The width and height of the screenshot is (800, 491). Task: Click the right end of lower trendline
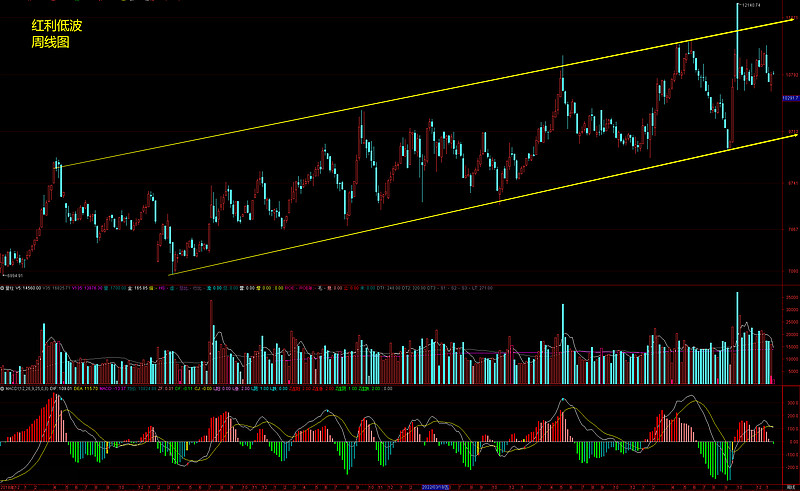click(796, 133)
